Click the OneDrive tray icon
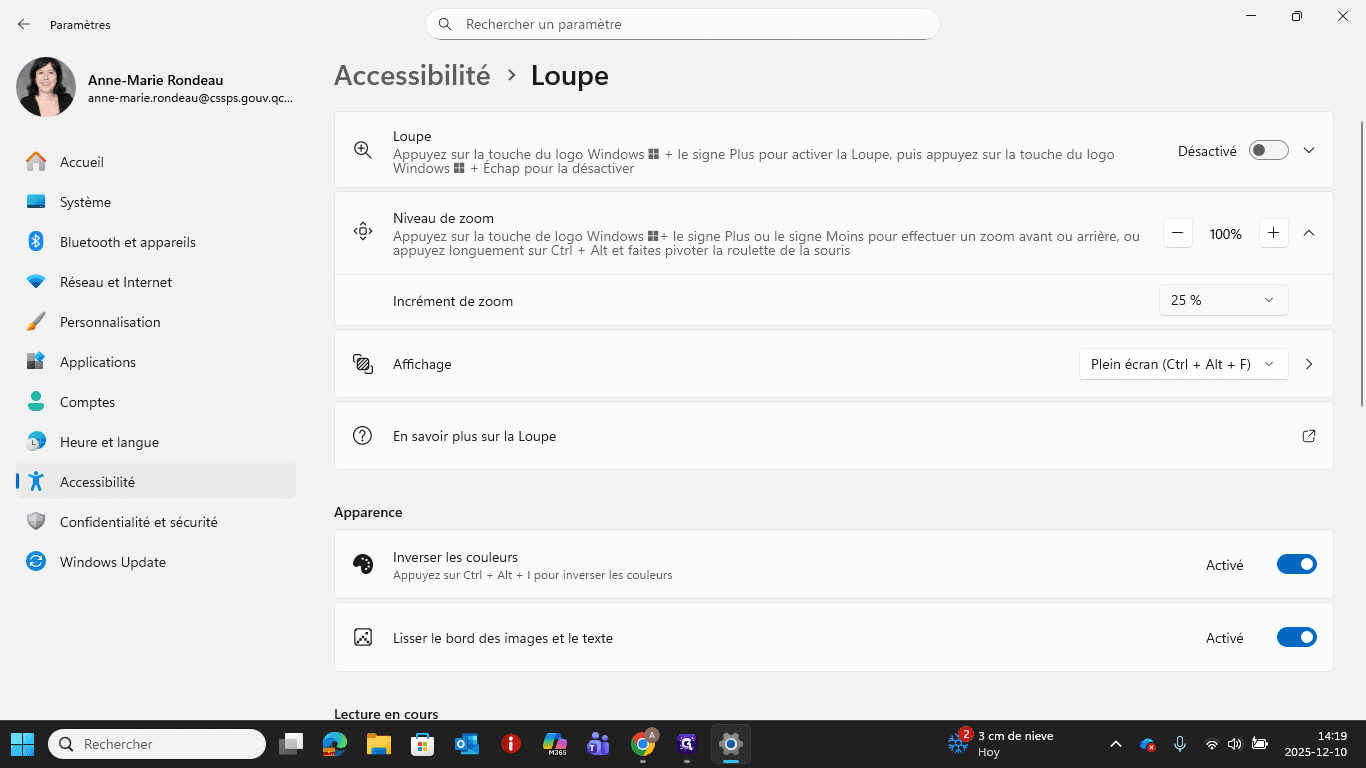1366x768 pixels. [x=1148, y=744]
